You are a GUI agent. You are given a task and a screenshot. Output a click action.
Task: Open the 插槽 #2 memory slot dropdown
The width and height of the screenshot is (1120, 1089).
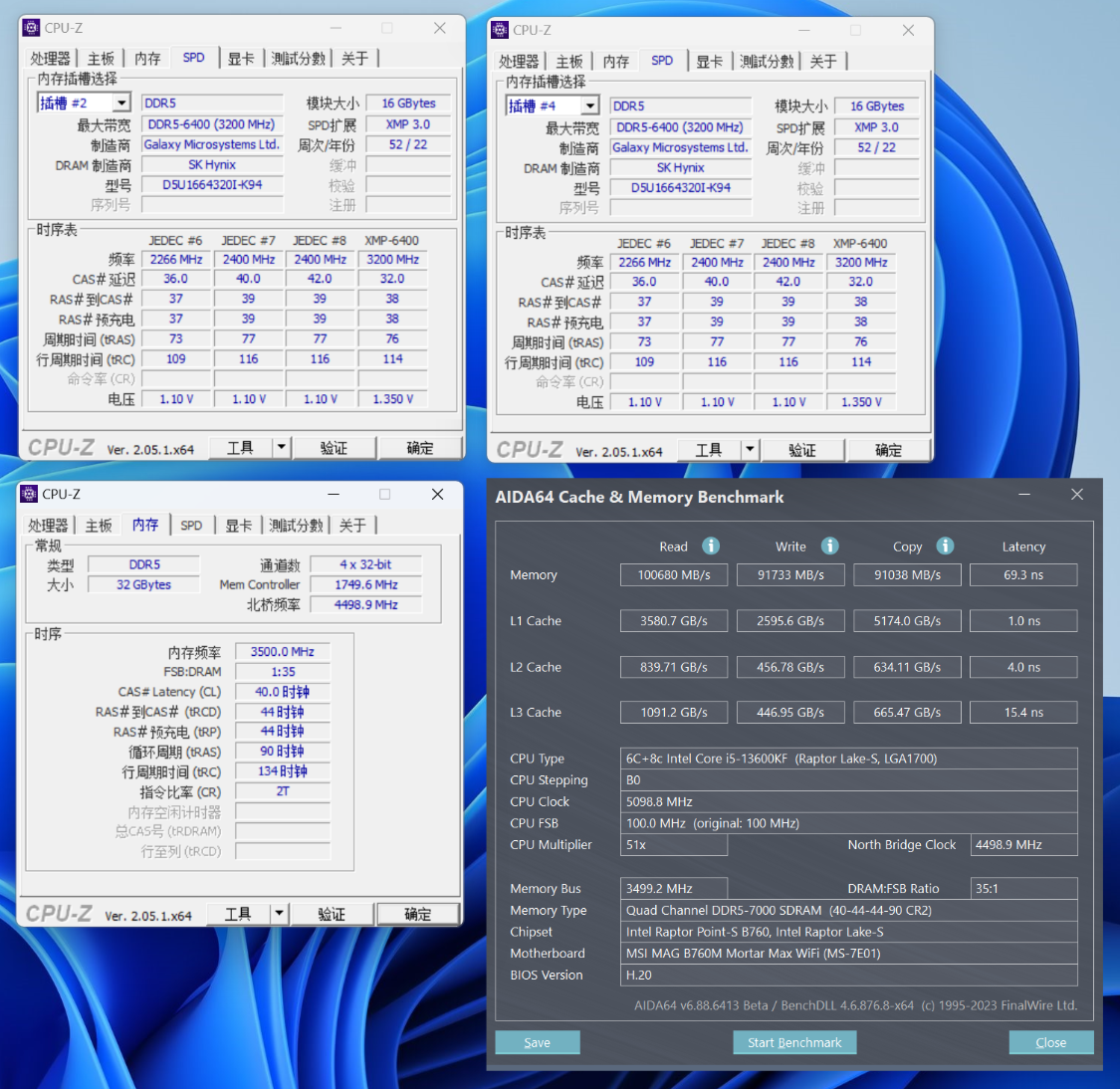coord(121,104)
